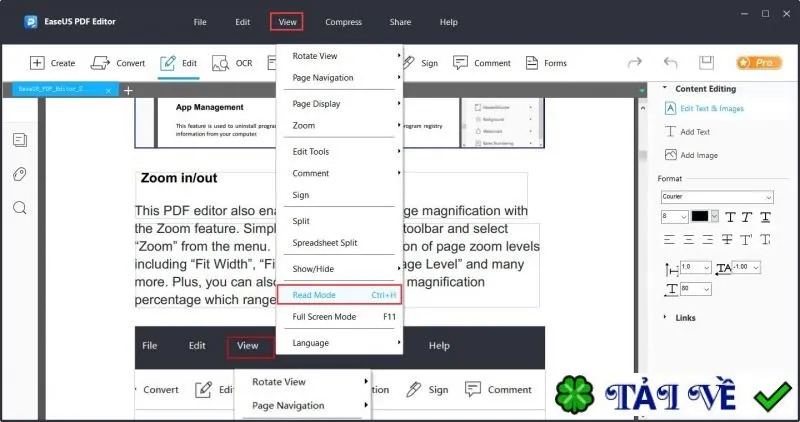Click the undo arrow icon
The height and width of the screenshot is (422, 800).
[x=670, y=62]
